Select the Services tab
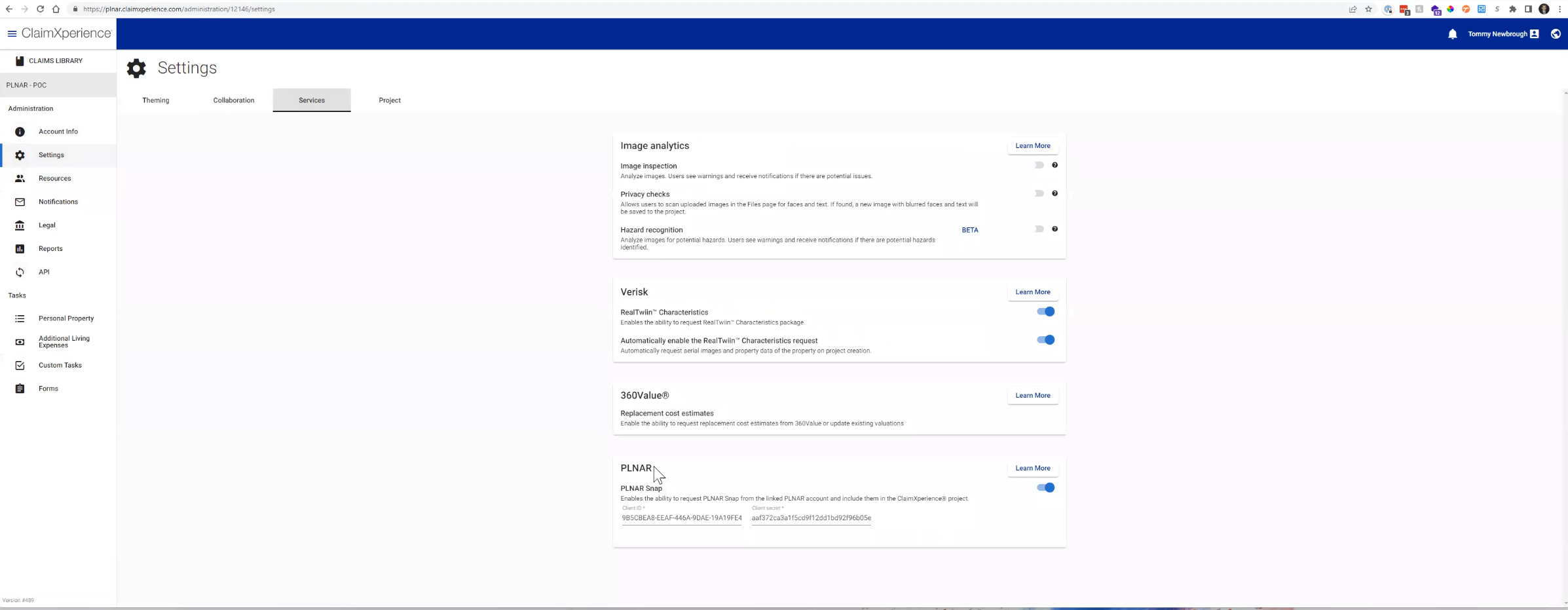Image resolution: width=1568 pixels, height=610 pixels. (x=312, y=100)
